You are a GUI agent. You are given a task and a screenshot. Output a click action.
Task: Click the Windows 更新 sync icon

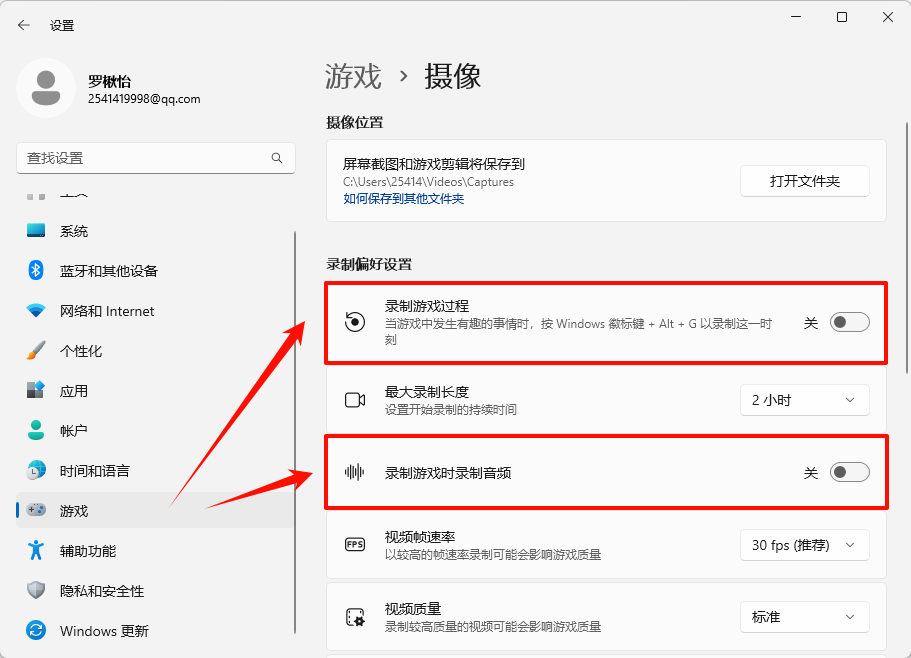tap(36, 631)
